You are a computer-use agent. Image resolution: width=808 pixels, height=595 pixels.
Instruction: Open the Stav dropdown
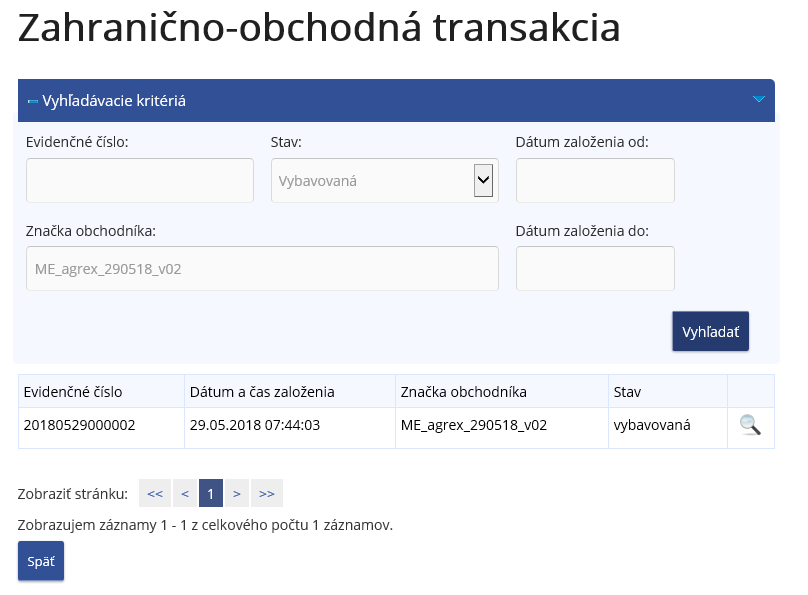point(384,181)
